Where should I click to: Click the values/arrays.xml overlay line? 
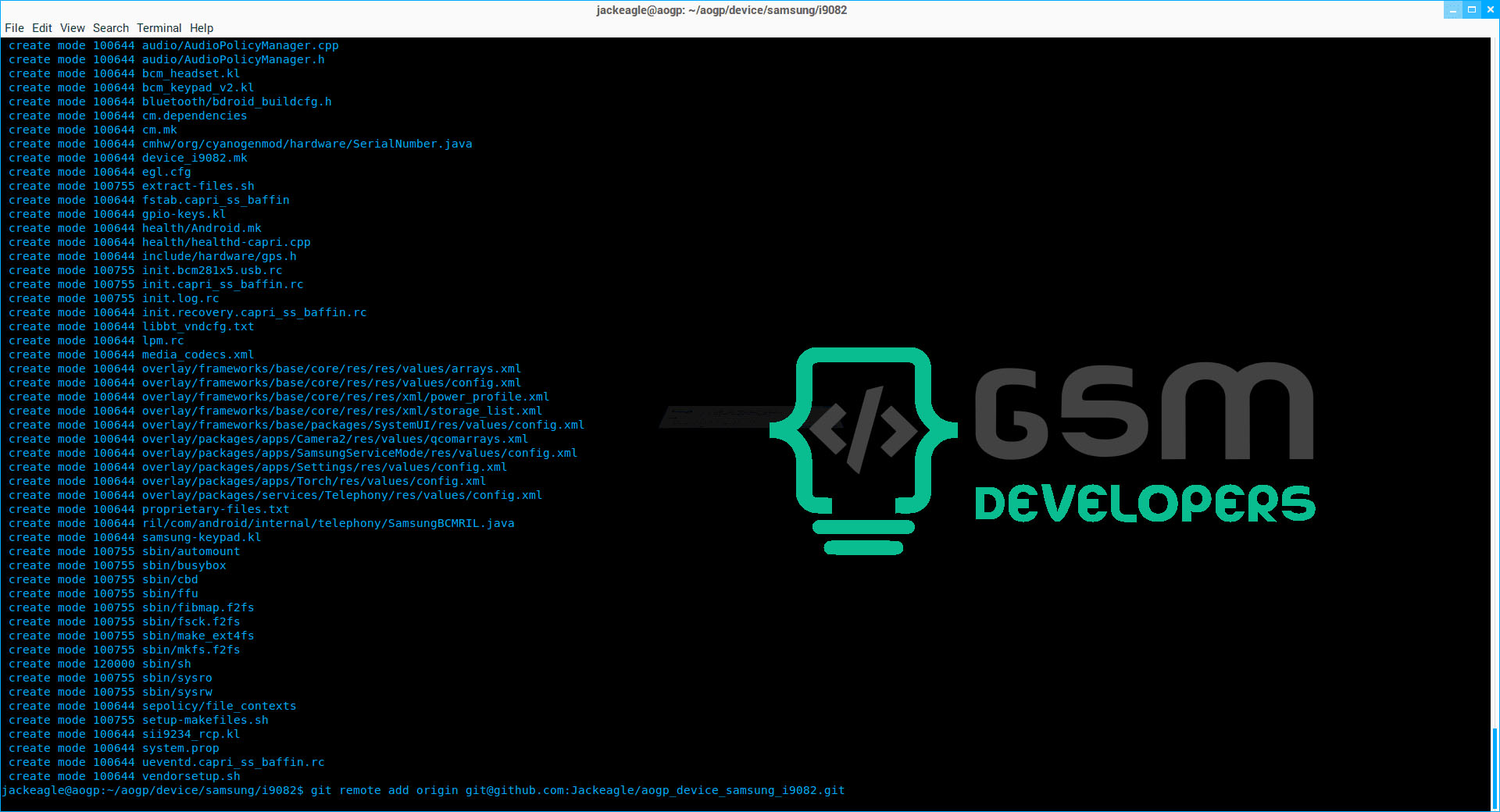point(265,369)
